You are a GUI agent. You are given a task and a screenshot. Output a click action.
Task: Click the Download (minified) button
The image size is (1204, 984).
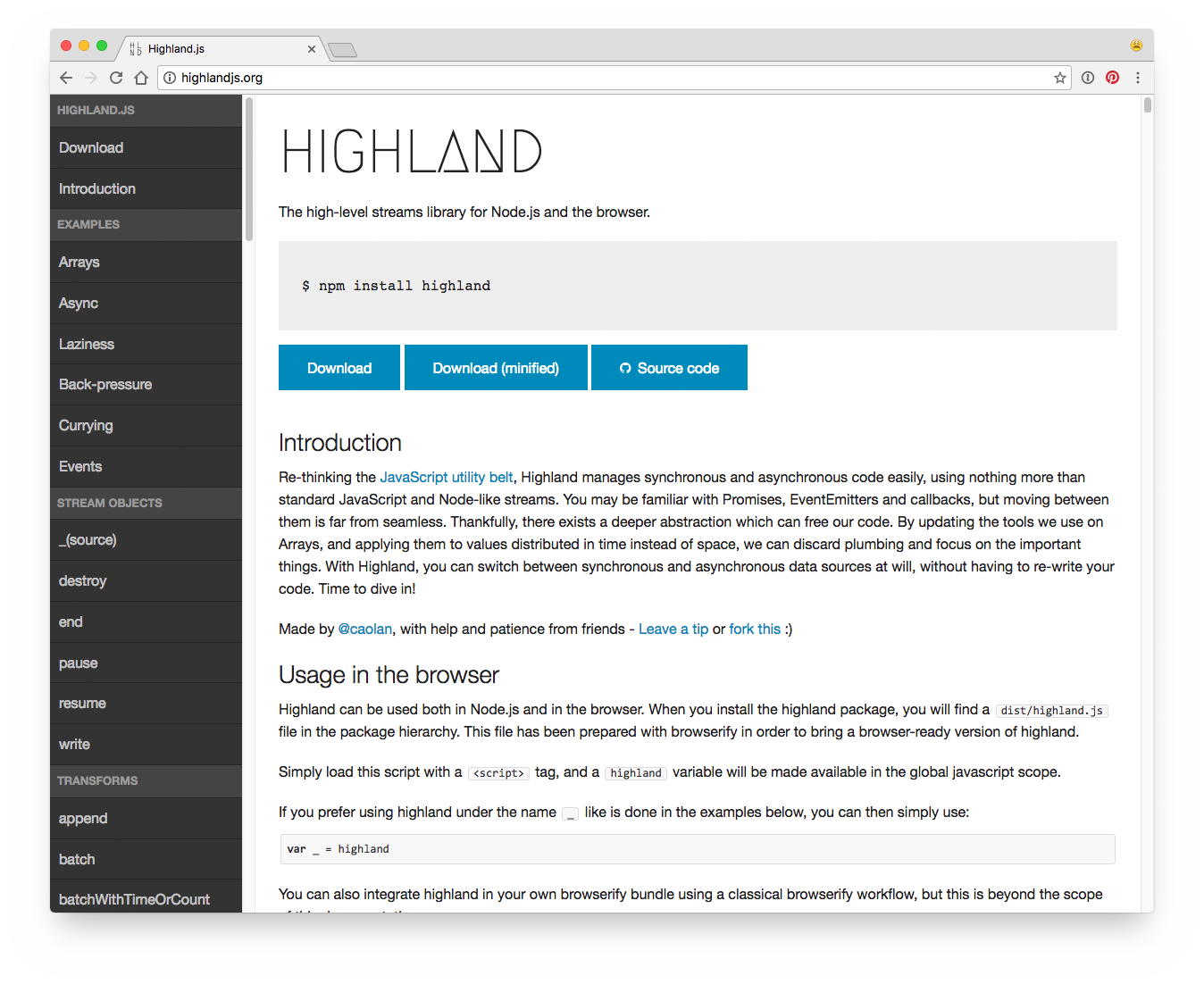[496, 368]
